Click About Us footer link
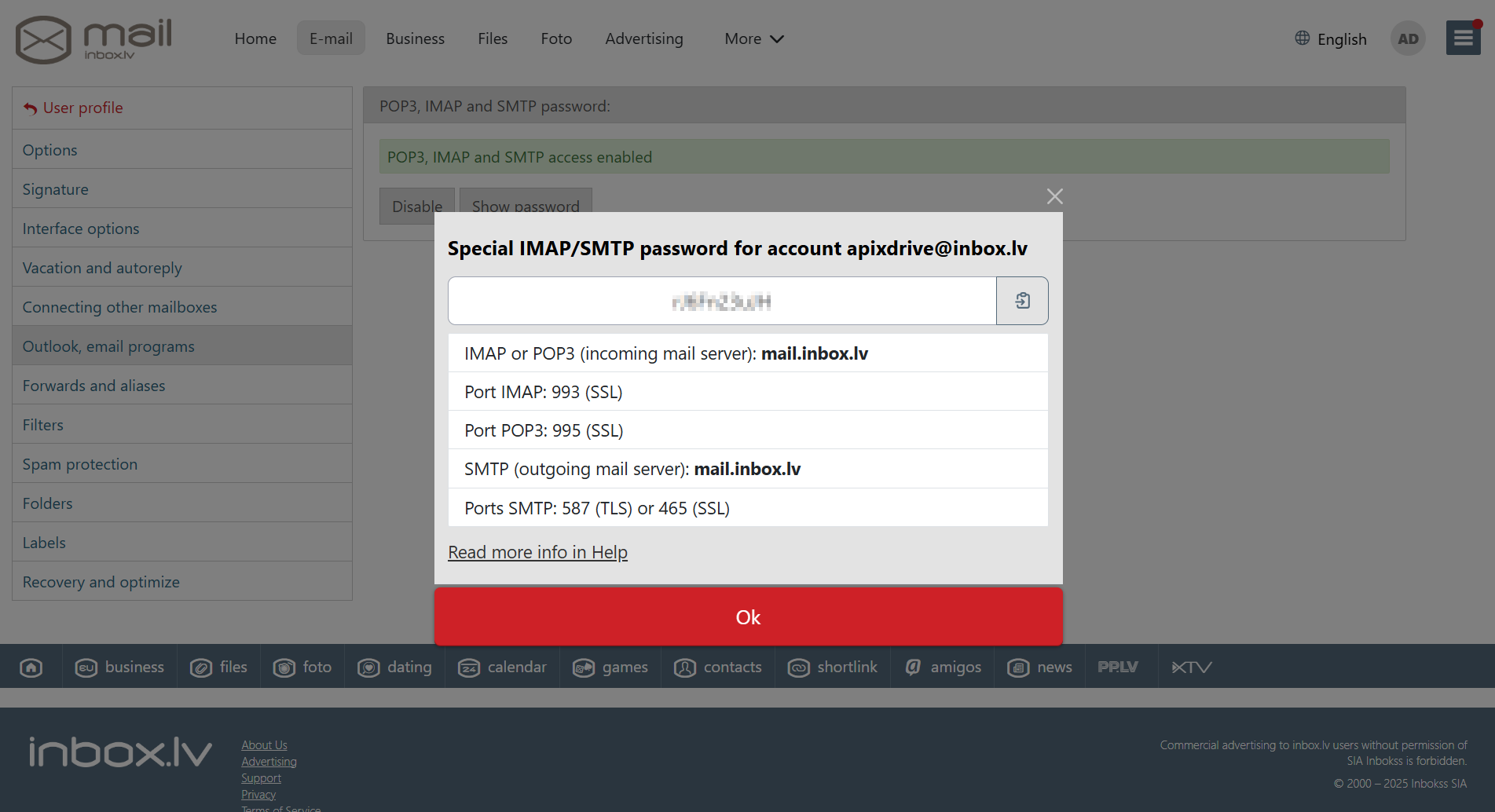 tap(264, 744)
